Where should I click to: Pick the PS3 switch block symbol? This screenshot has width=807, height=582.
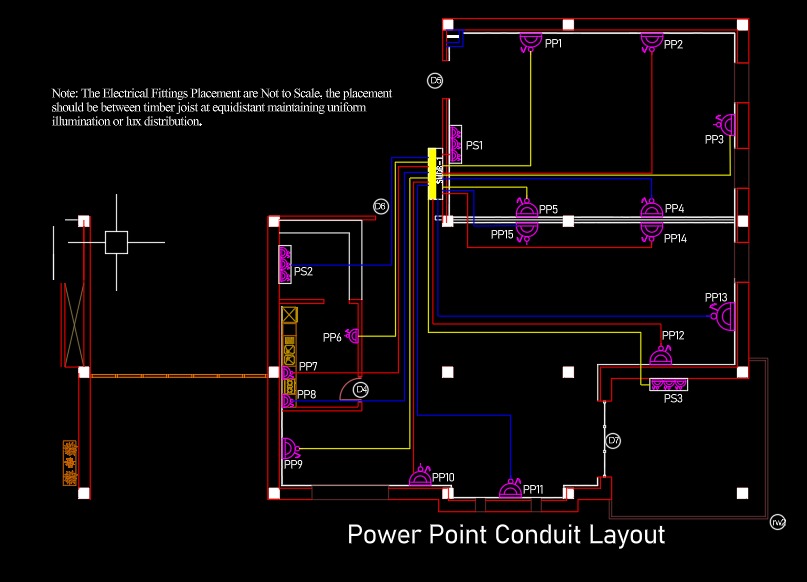(x=669, y=384)
